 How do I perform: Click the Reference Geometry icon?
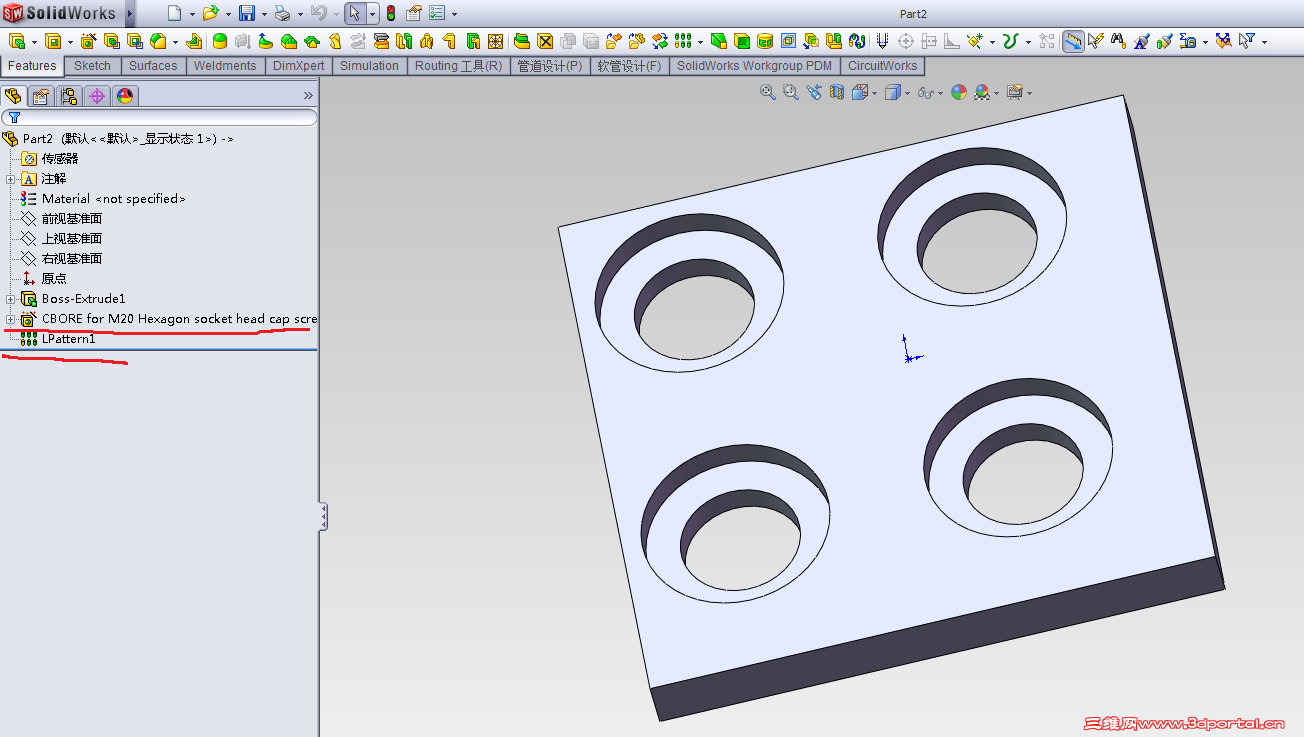point(974,41)
